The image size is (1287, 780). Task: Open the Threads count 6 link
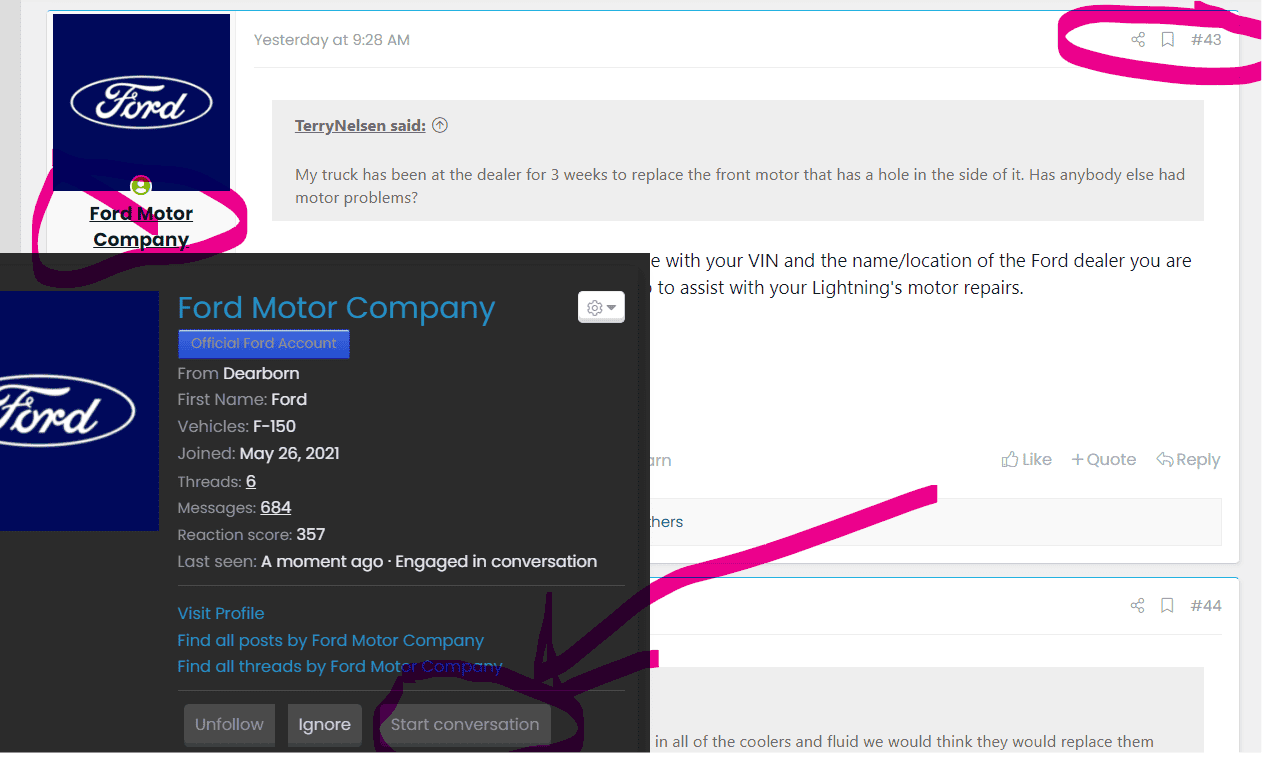point(251,482)
